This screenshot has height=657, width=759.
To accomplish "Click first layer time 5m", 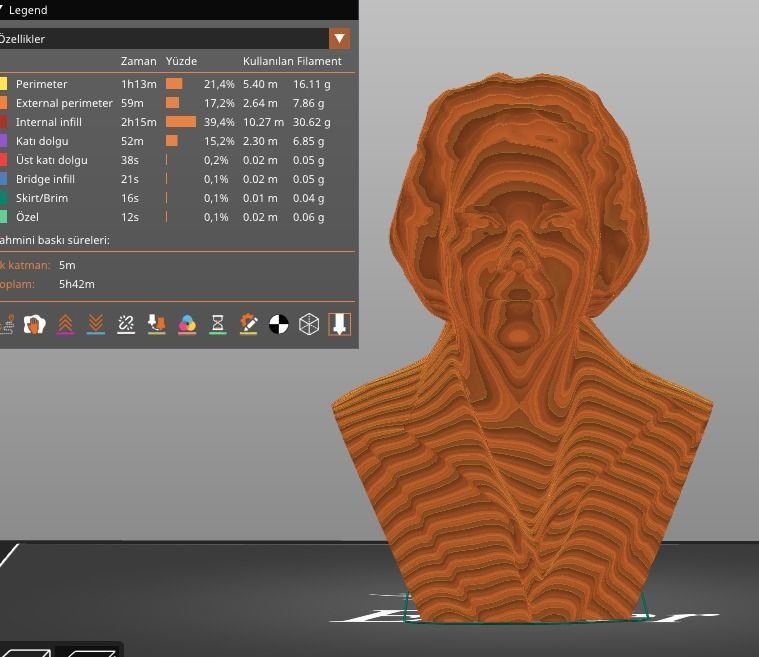I will click(x=67, y=265).
